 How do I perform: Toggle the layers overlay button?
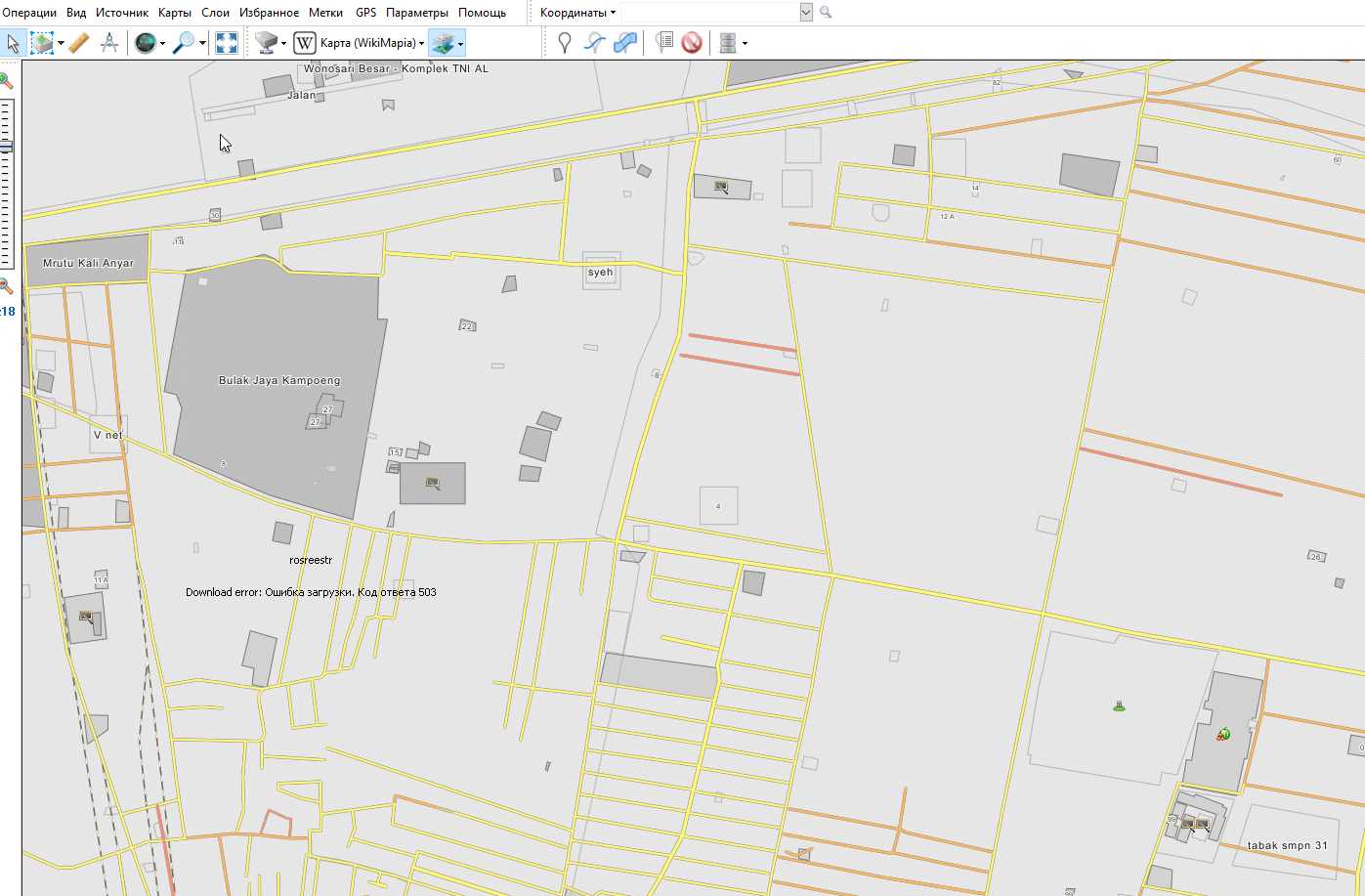click(443, 43)
